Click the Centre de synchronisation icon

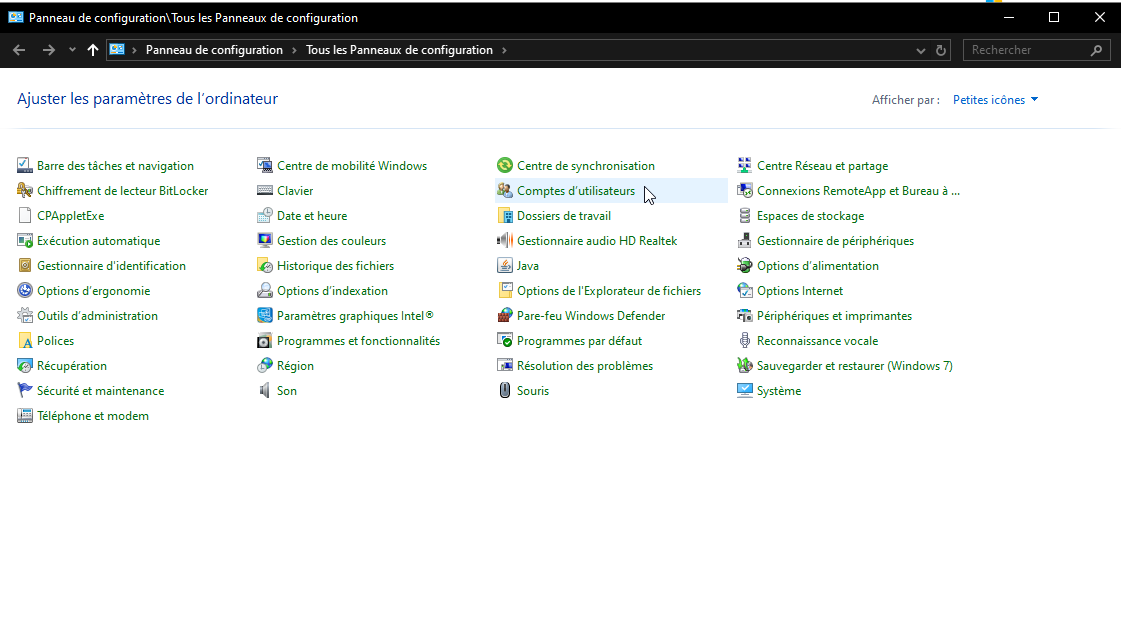[x=505, y=166]
